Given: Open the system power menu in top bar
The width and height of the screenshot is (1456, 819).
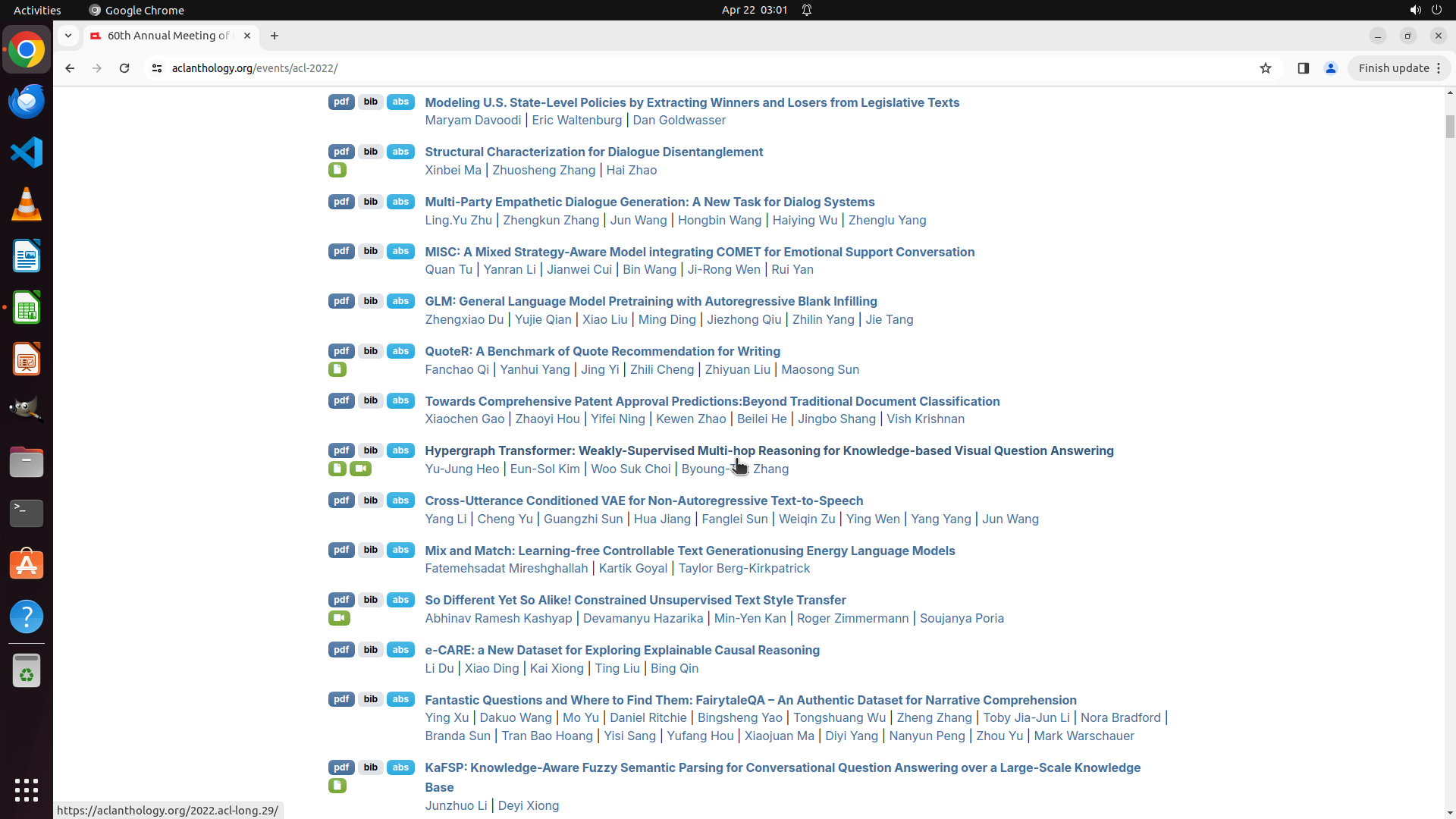Looking at the screenshot, I should click(1436, 10).
